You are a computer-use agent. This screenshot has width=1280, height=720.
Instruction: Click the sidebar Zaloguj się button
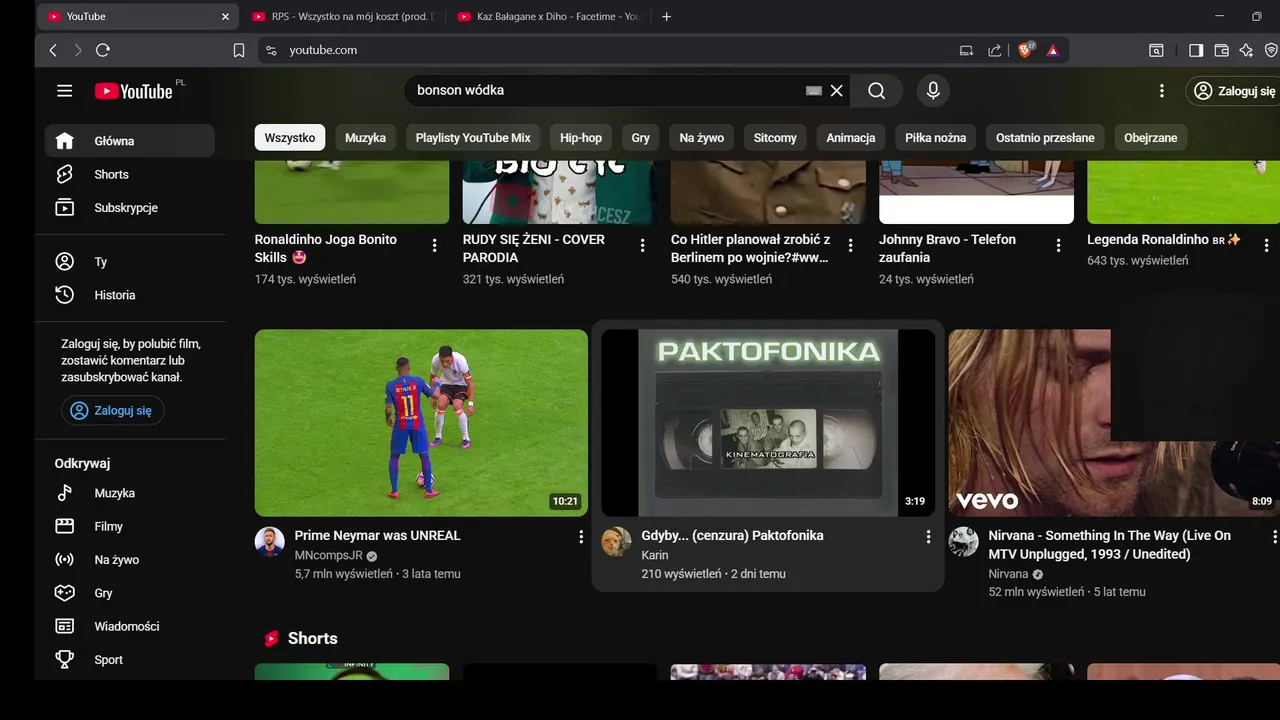click(x=113, y=411)
